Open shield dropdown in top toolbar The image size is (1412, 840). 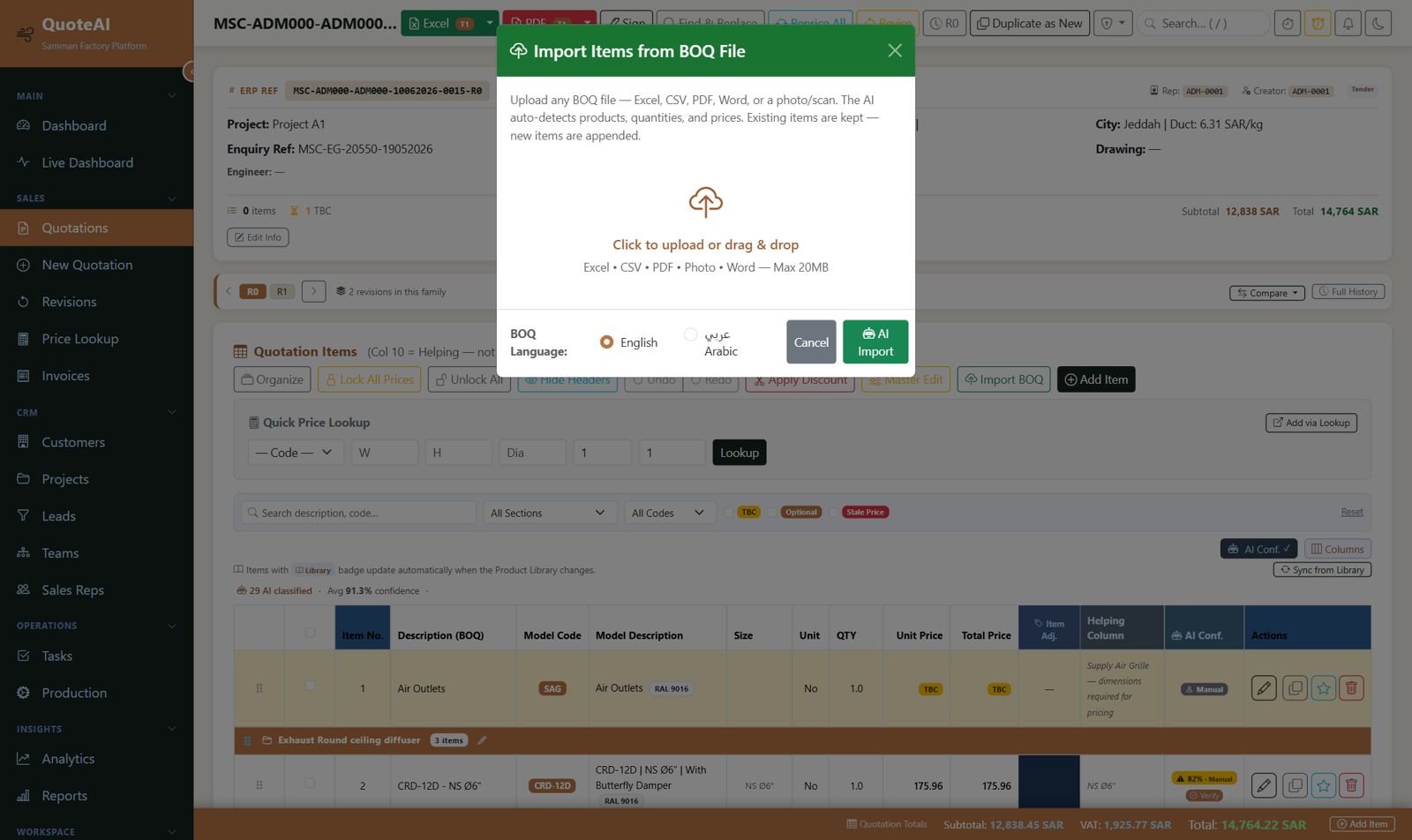(1113, 24)
